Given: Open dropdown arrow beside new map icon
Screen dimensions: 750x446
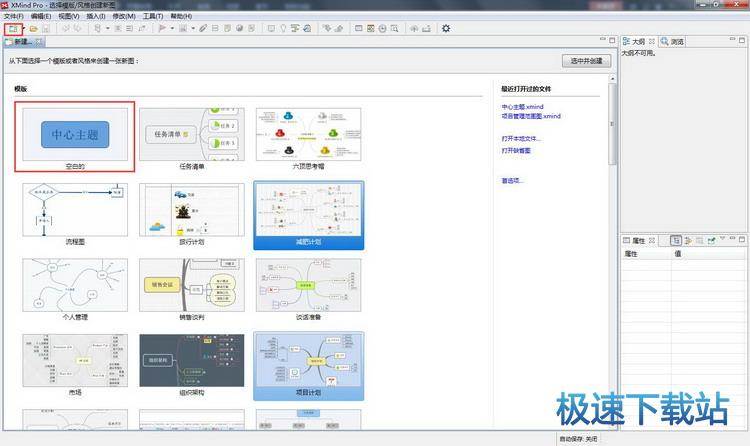Looking at the screenshot, I should pyautogui.click(x=22, y=28).
